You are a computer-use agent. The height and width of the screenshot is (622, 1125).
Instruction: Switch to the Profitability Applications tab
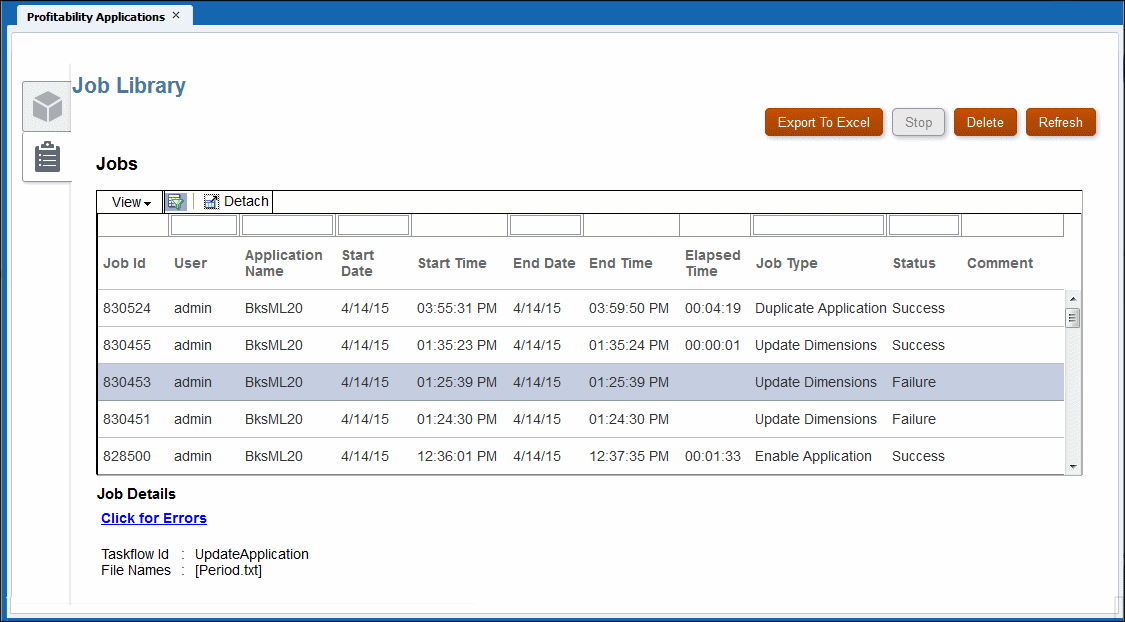point(95,16)
